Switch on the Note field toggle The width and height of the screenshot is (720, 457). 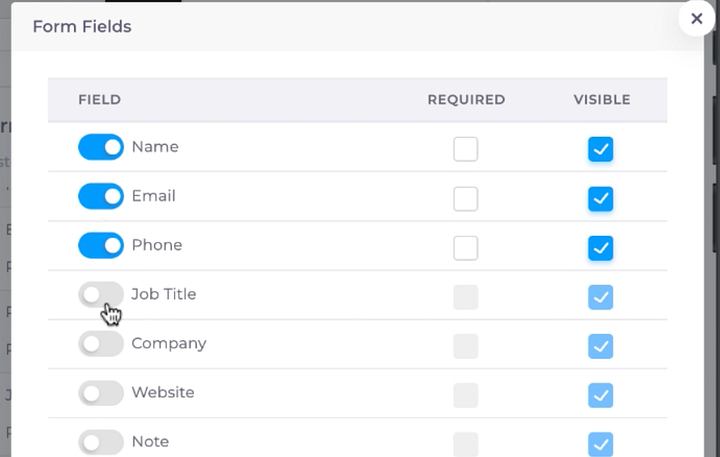[x=101, y=442]
